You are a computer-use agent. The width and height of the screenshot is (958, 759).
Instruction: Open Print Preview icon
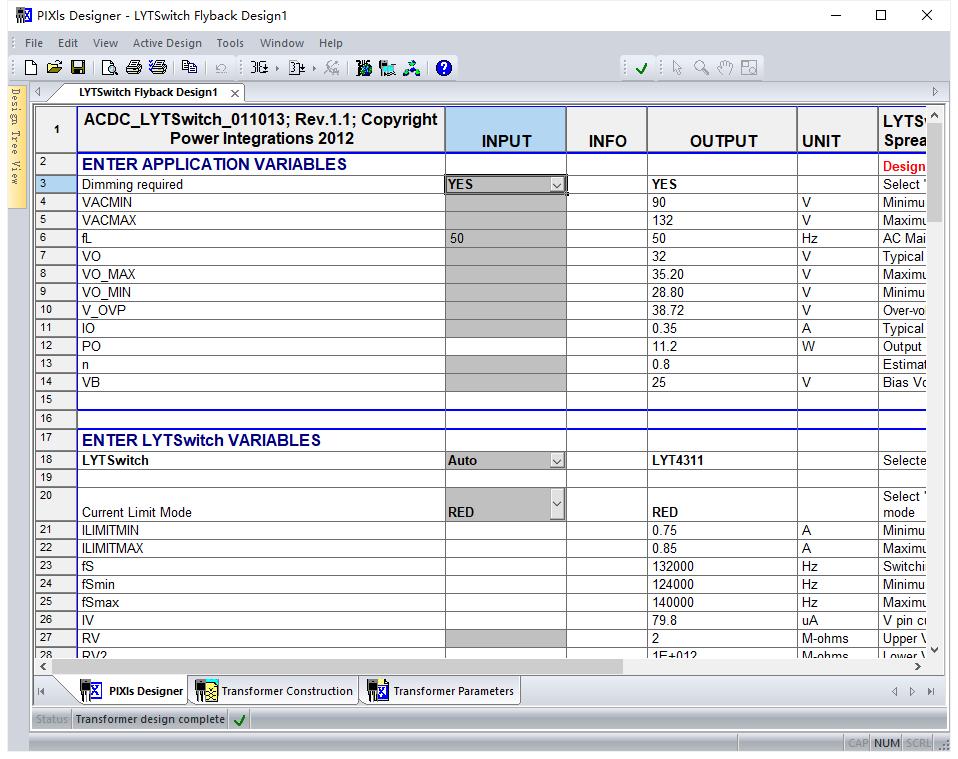tap(109, 68)
